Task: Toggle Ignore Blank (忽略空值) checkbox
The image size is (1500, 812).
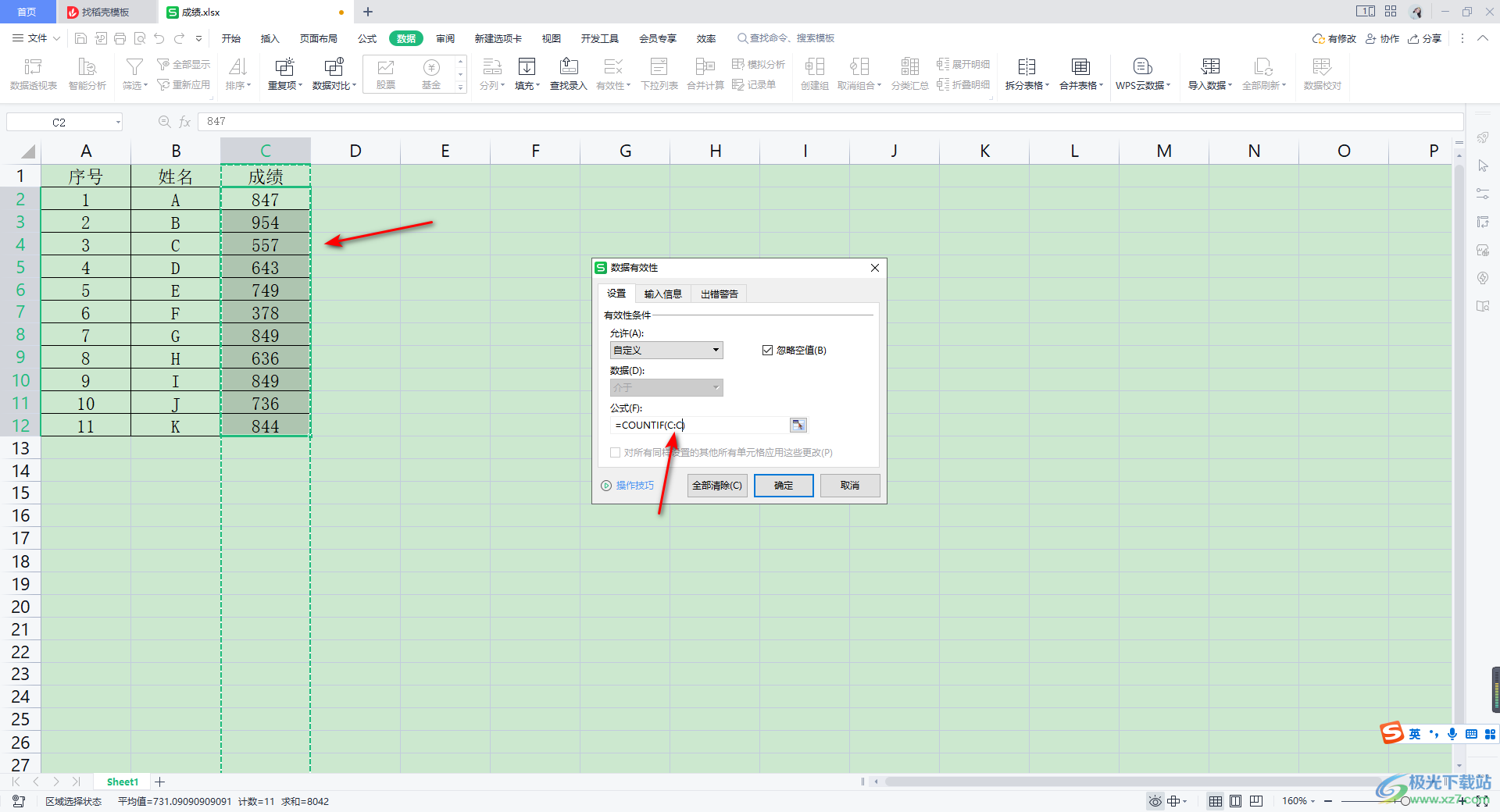Action: click(767, 351)
